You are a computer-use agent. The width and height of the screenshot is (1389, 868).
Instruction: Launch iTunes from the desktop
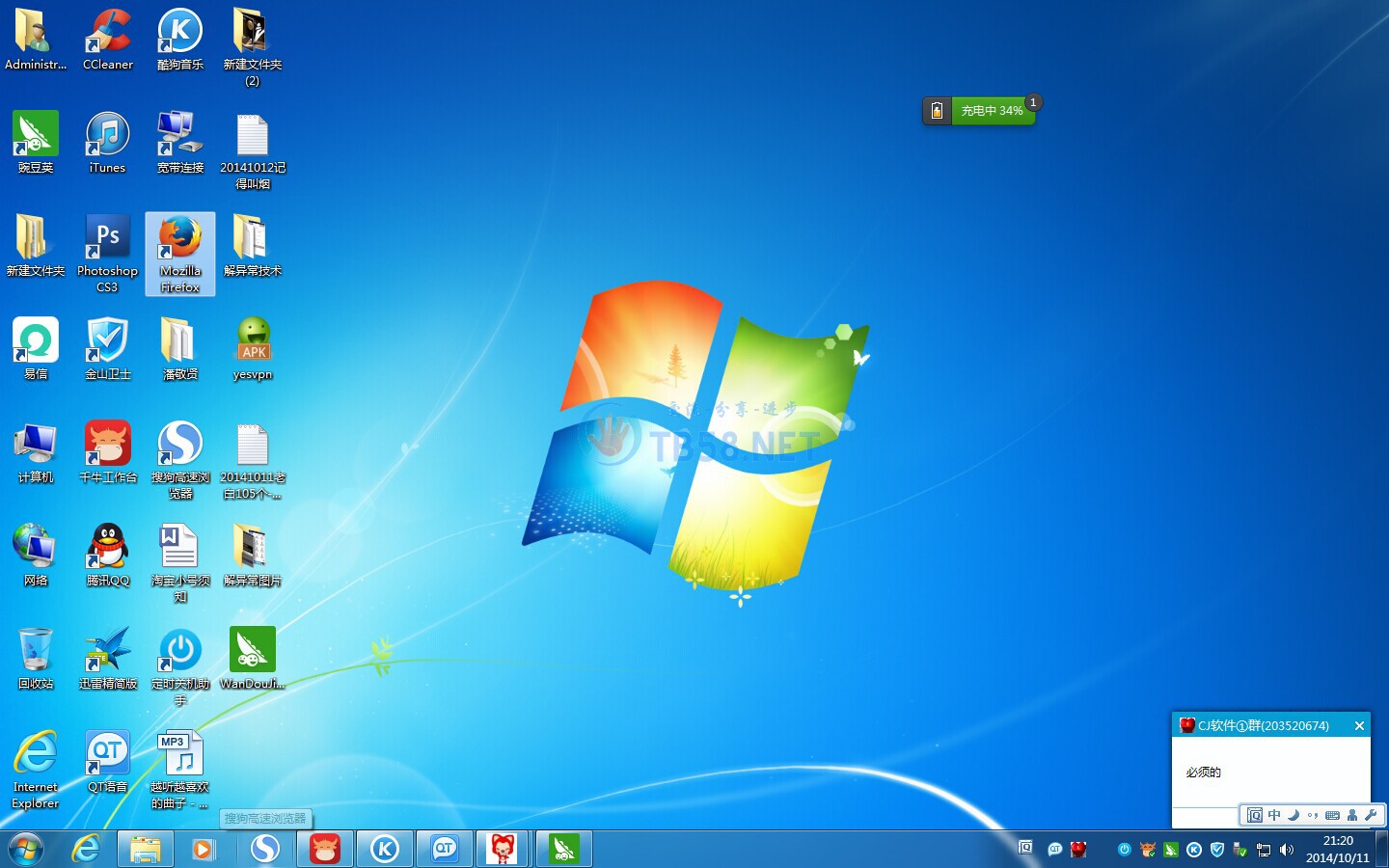[x=108, y=142]
